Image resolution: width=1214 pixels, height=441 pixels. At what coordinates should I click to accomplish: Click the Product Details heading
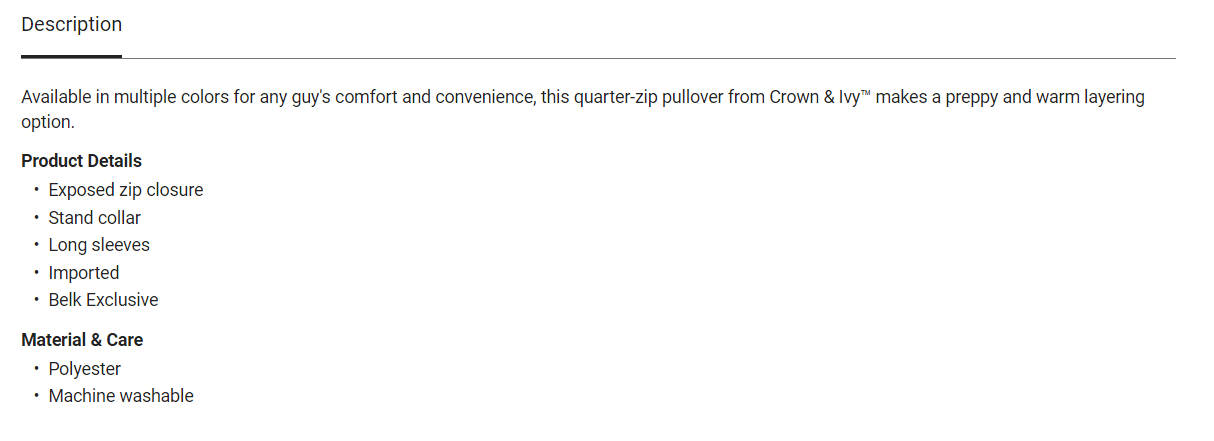tap(81, 161)
